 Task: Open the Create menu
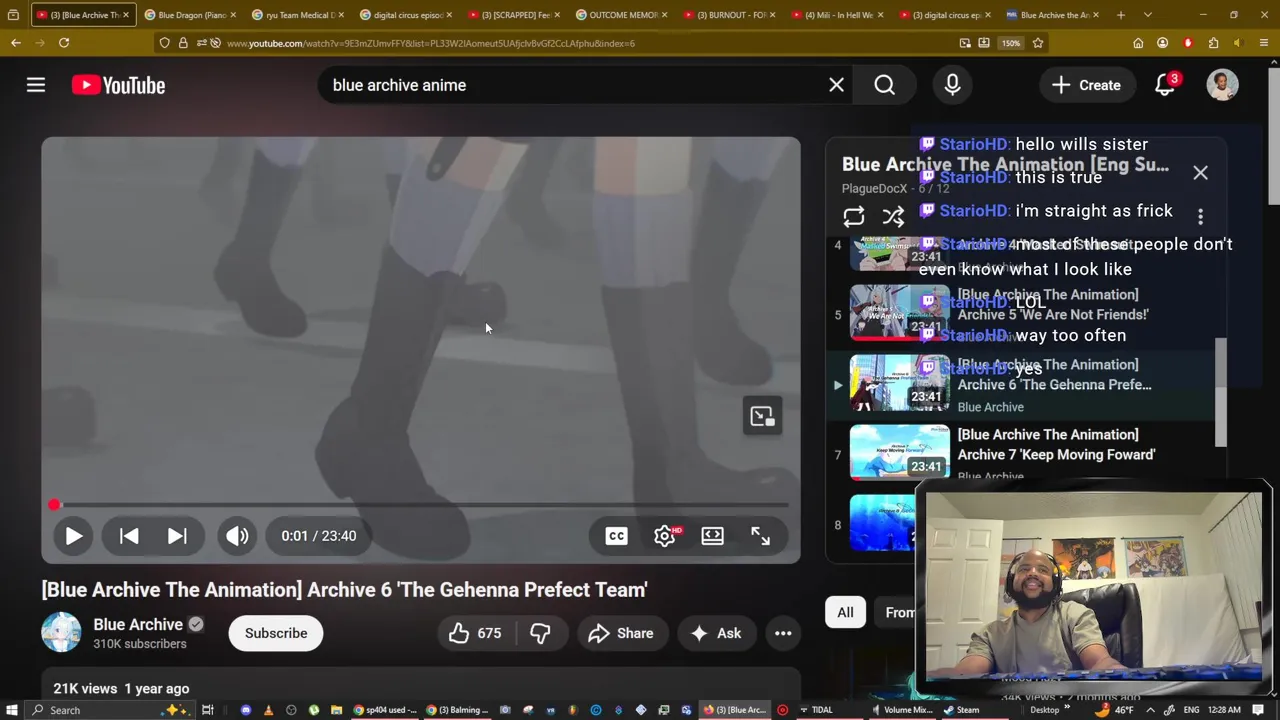click(x=1086, y=85)
